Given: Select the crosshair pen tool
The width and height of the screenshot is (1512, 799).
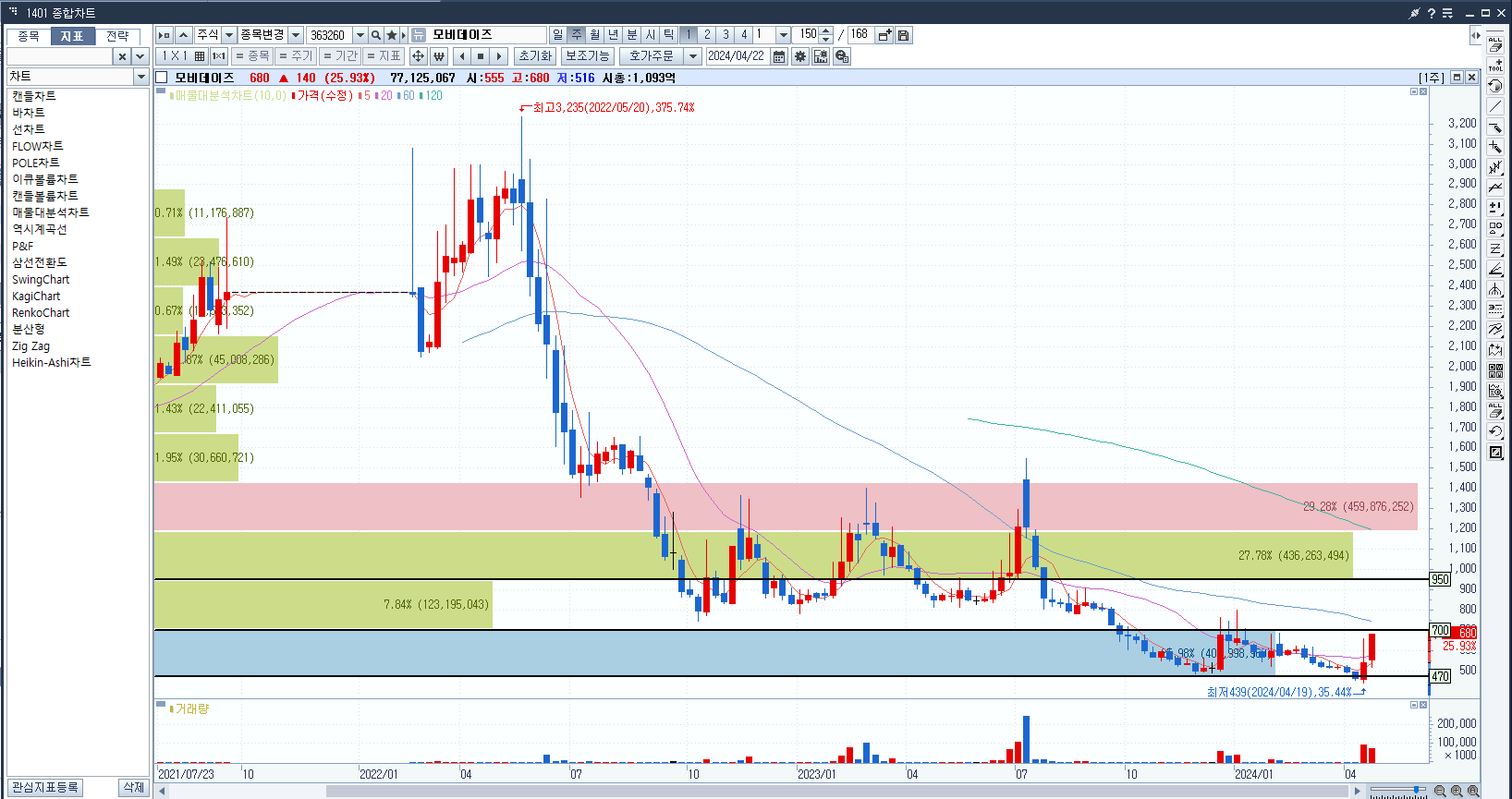Looking at the screenshot, I should [1495, 147].
